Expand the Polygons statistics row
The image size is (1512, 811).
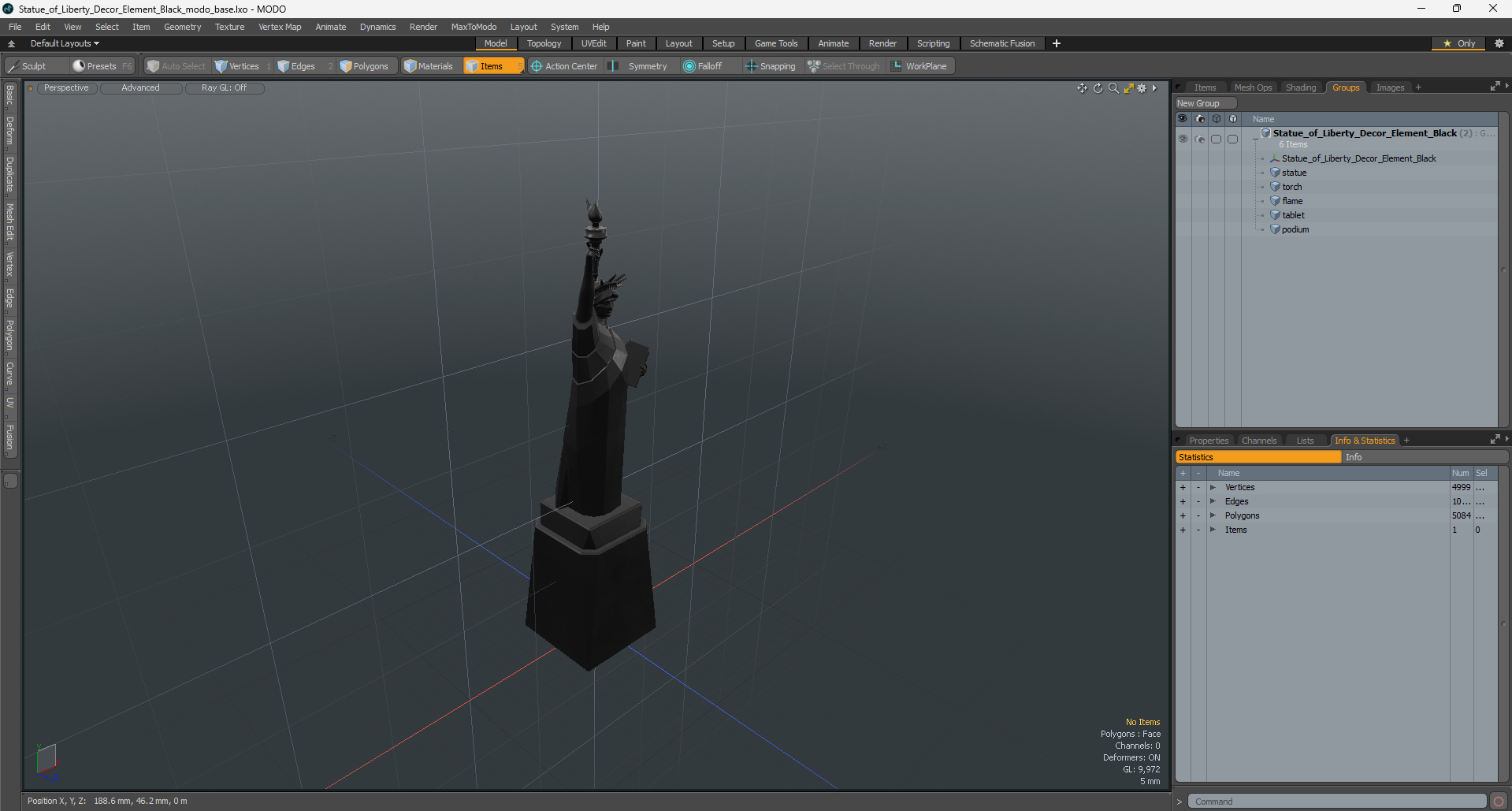click(x=1213, y=515)
